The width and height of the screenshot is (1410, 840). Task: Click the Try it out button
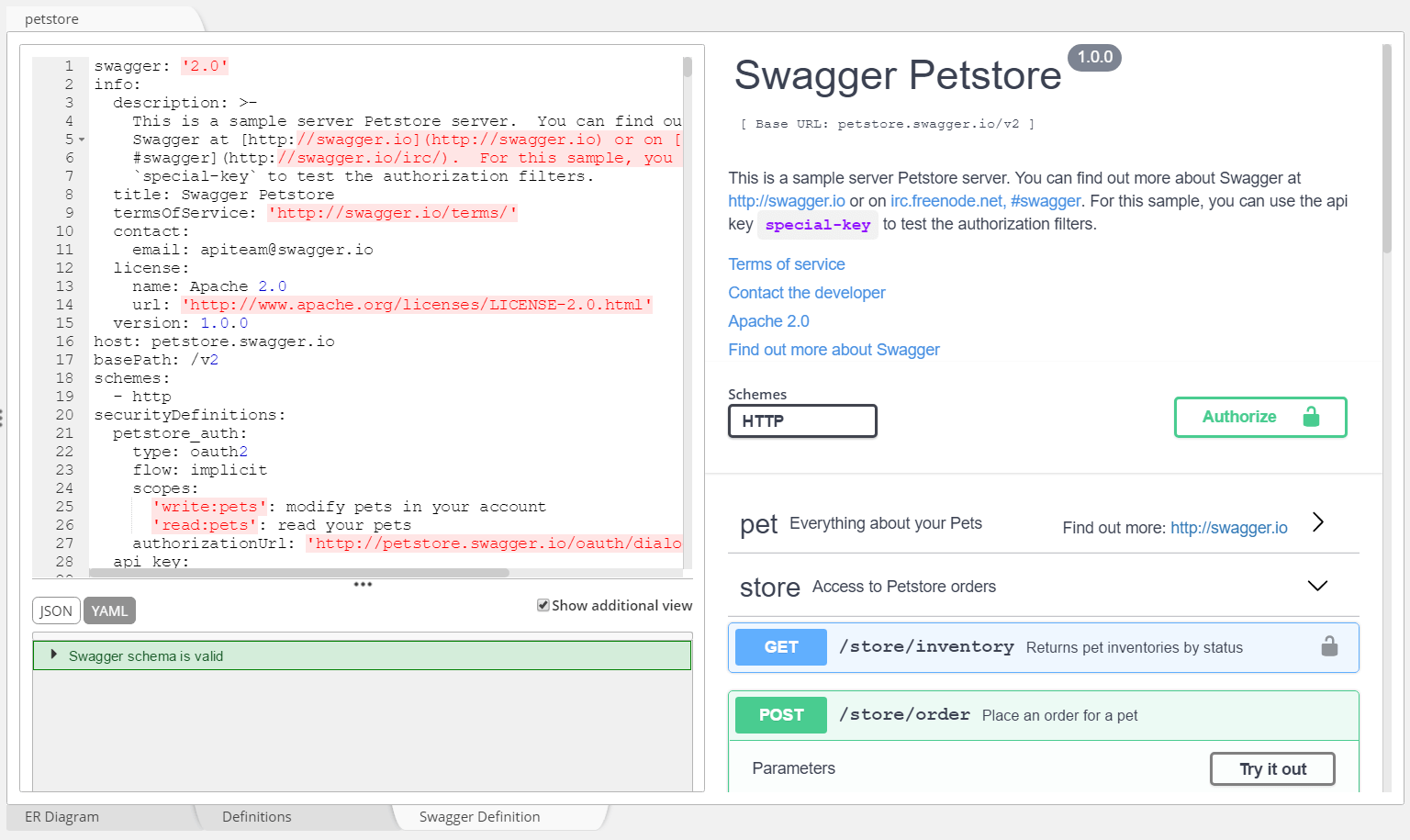click(x=1272, y=768)
